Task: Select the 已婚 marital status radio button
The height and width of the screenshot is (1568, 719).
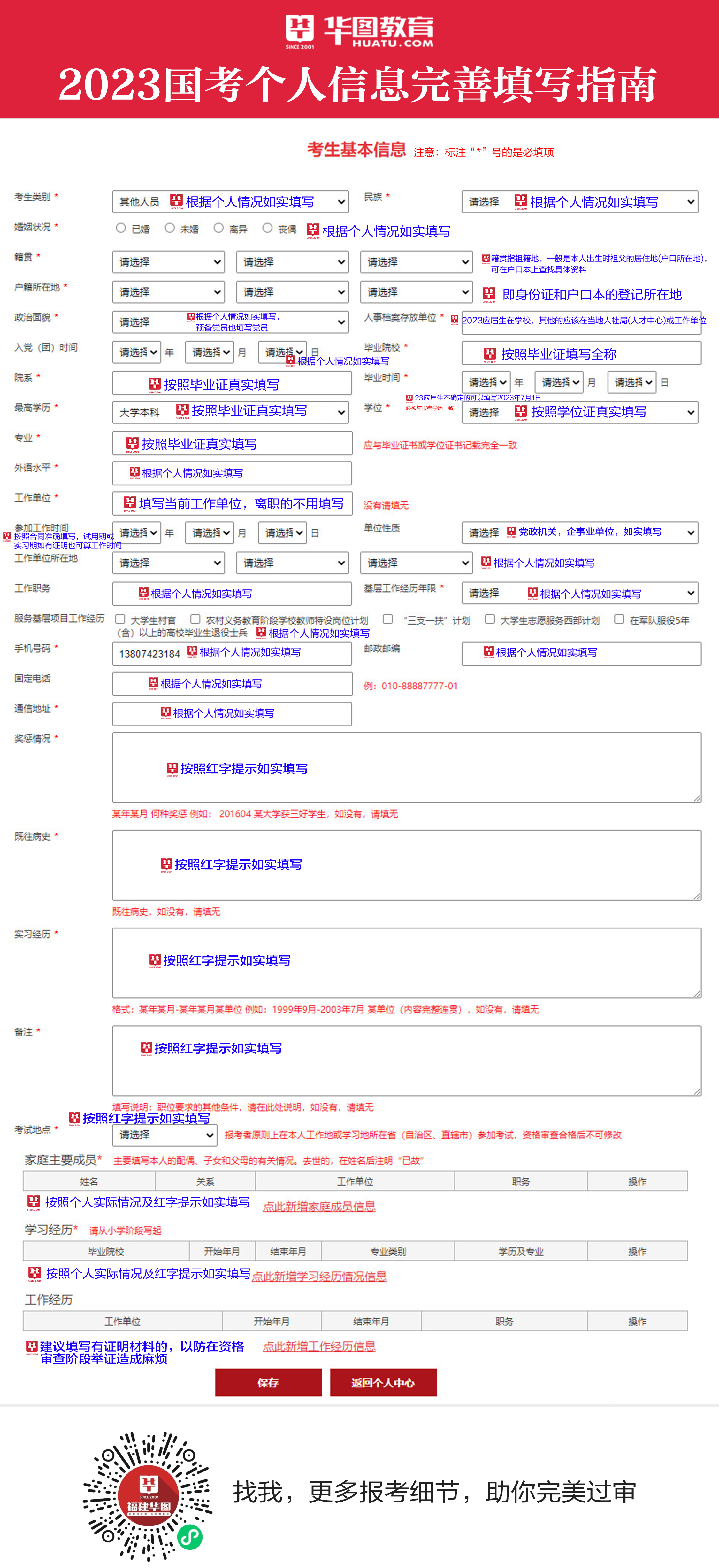Action: click(121, 228)
